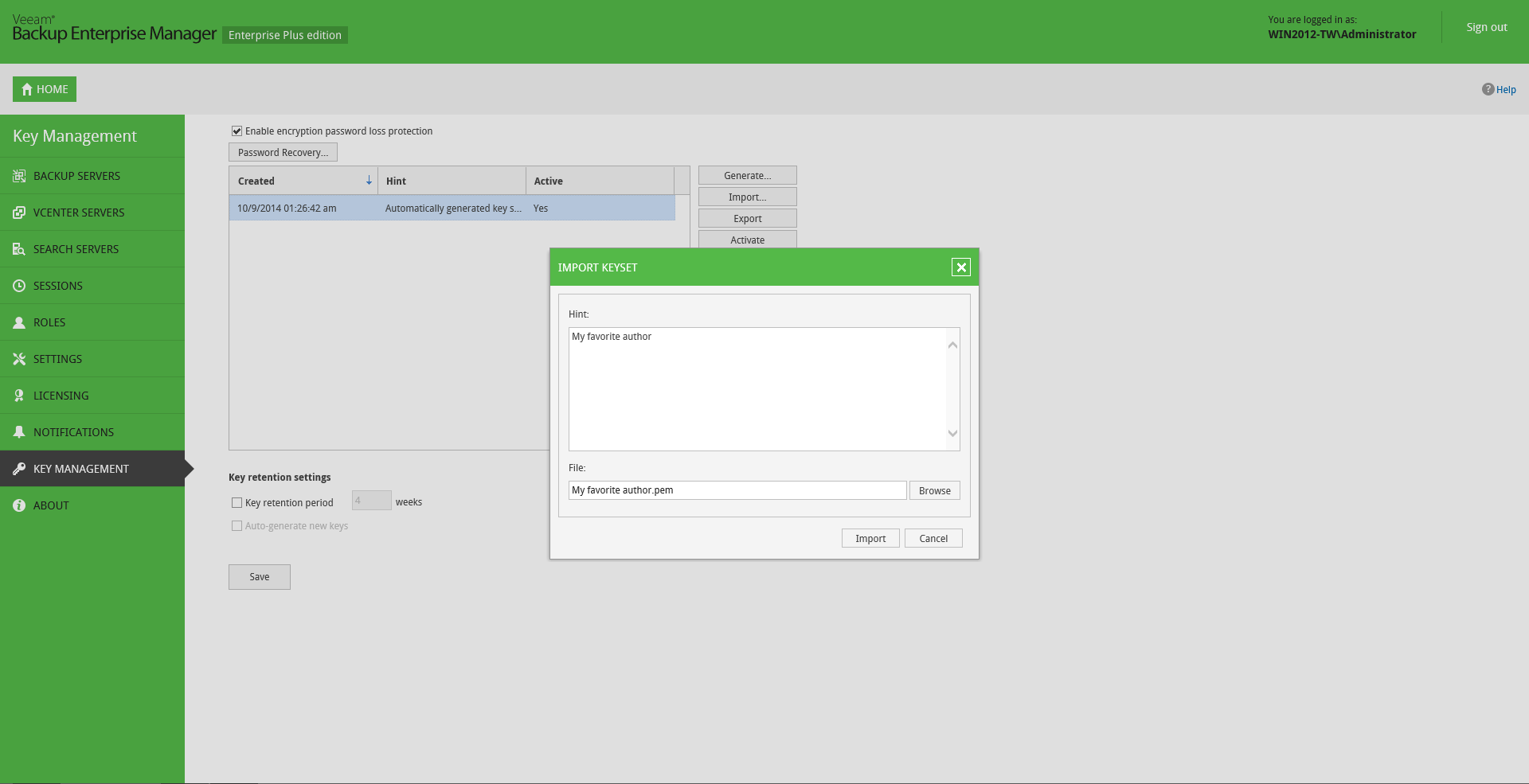This screenshot has height=784, width=1529.
Task: Click the Export button
Action: (748, 218)
